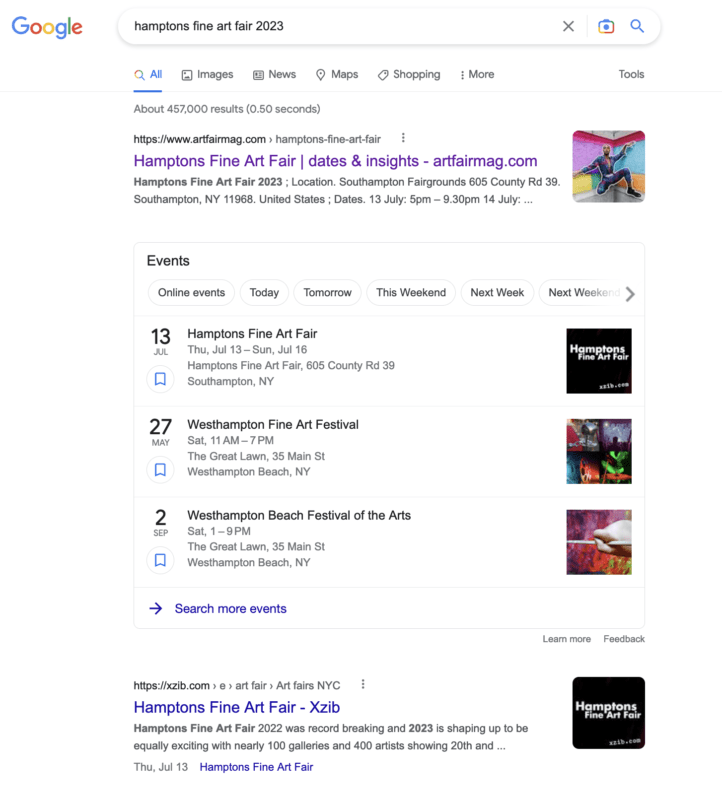Filter events by Online events chip

click(x=191, y=293)
